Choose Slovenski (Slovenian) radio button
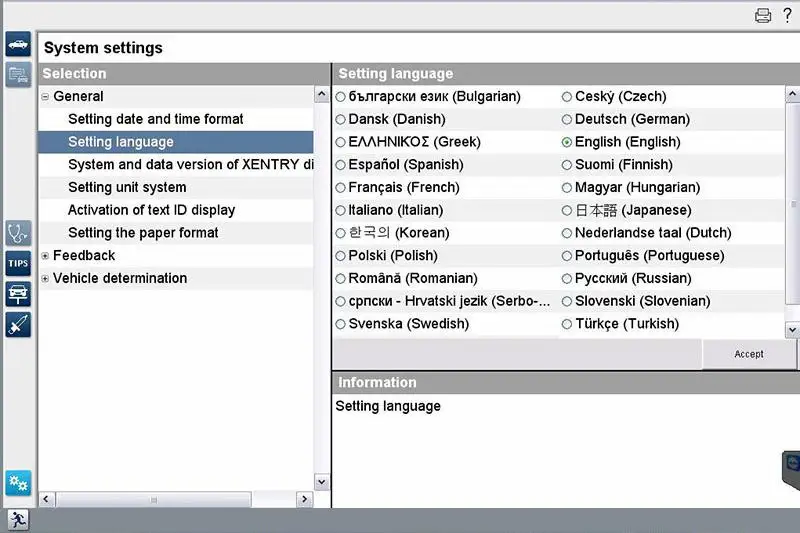 [566, 301]
